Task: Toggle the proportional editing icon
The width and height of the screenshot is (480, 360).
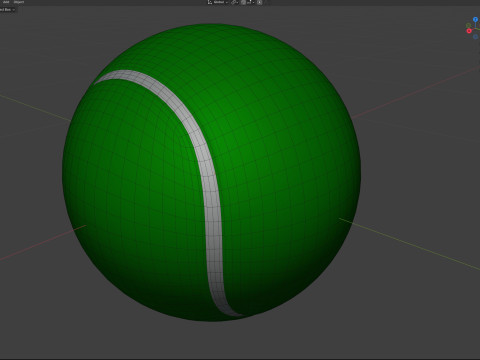Action: 259,2
